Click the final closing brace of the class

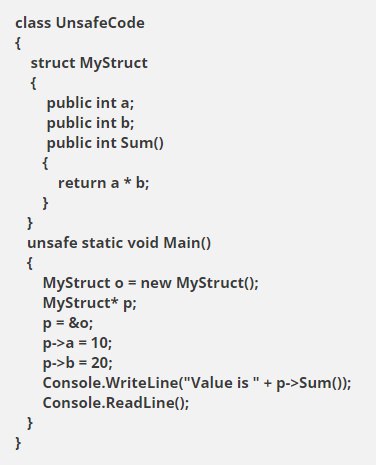coord(18,443)
